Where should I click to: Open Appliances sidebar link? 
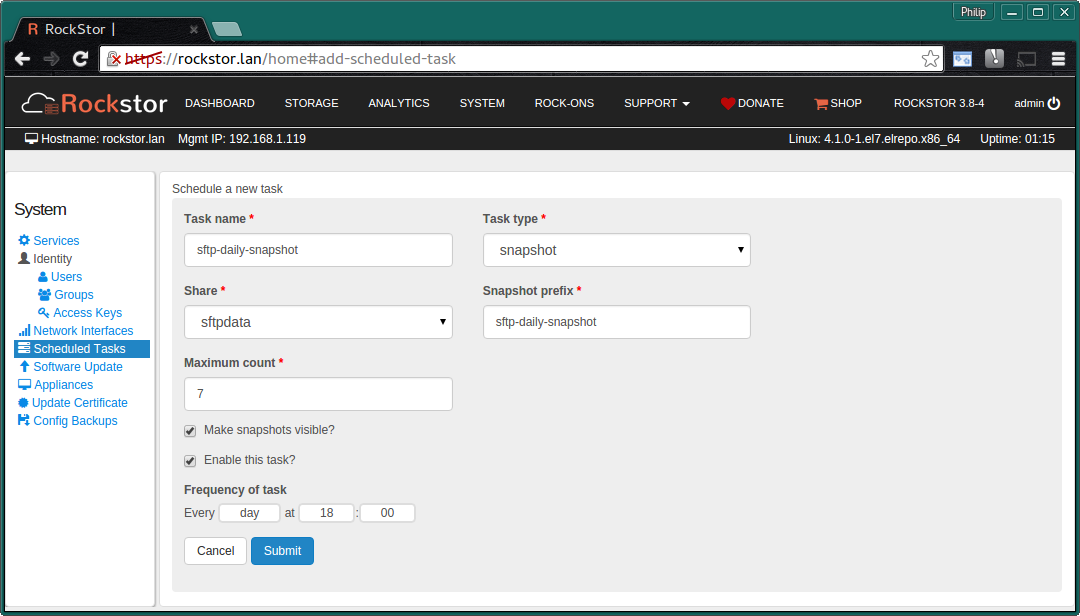pos(63,384)
